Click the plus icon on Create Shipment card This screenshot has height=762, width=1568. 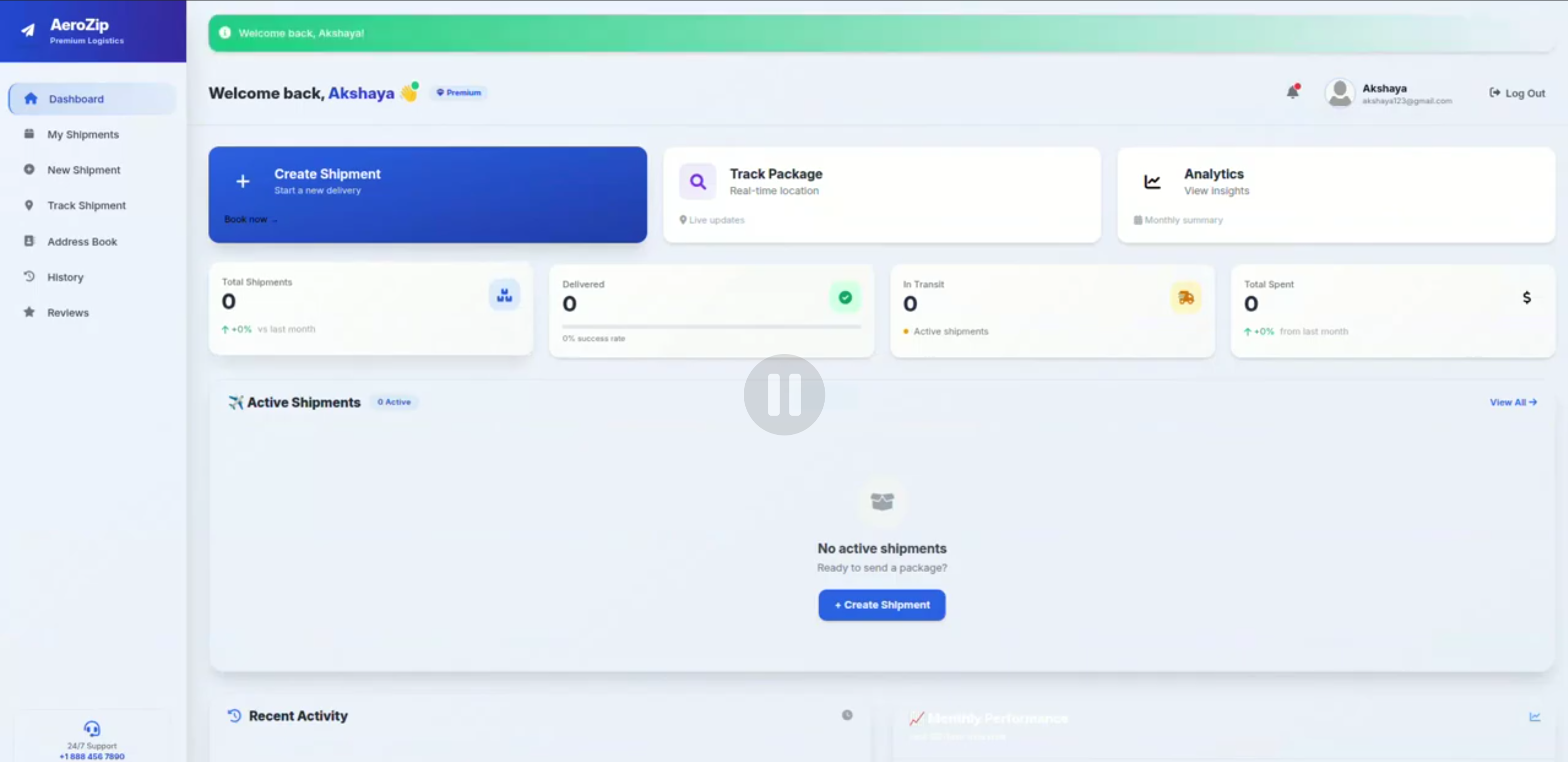[x=243, y=181]
